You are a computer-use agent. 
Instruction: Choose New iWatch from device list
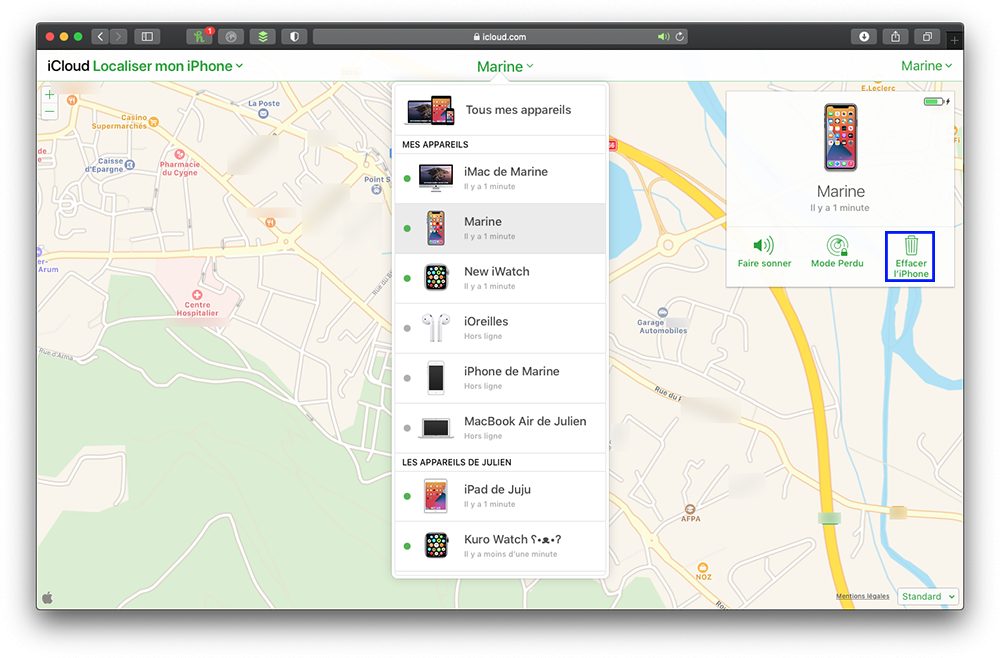(x=500, y=278)
